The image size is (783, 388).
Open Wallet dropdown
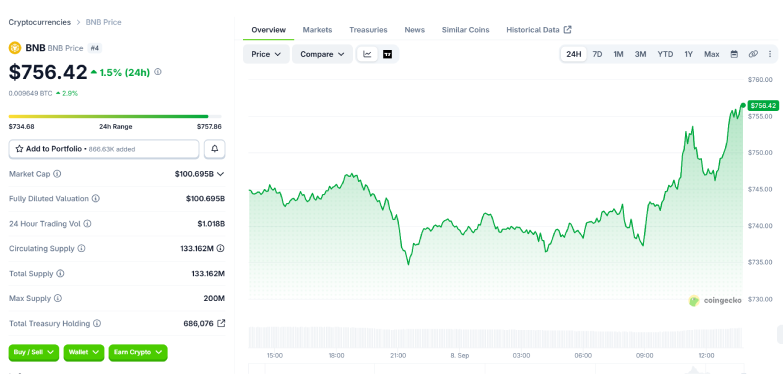[84, 352]
